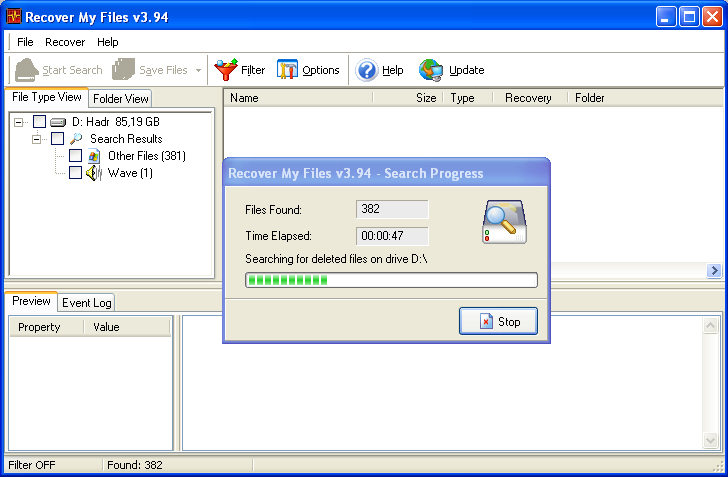
Task: Click the Save Files toolbar icon
Action: point(124,70)
